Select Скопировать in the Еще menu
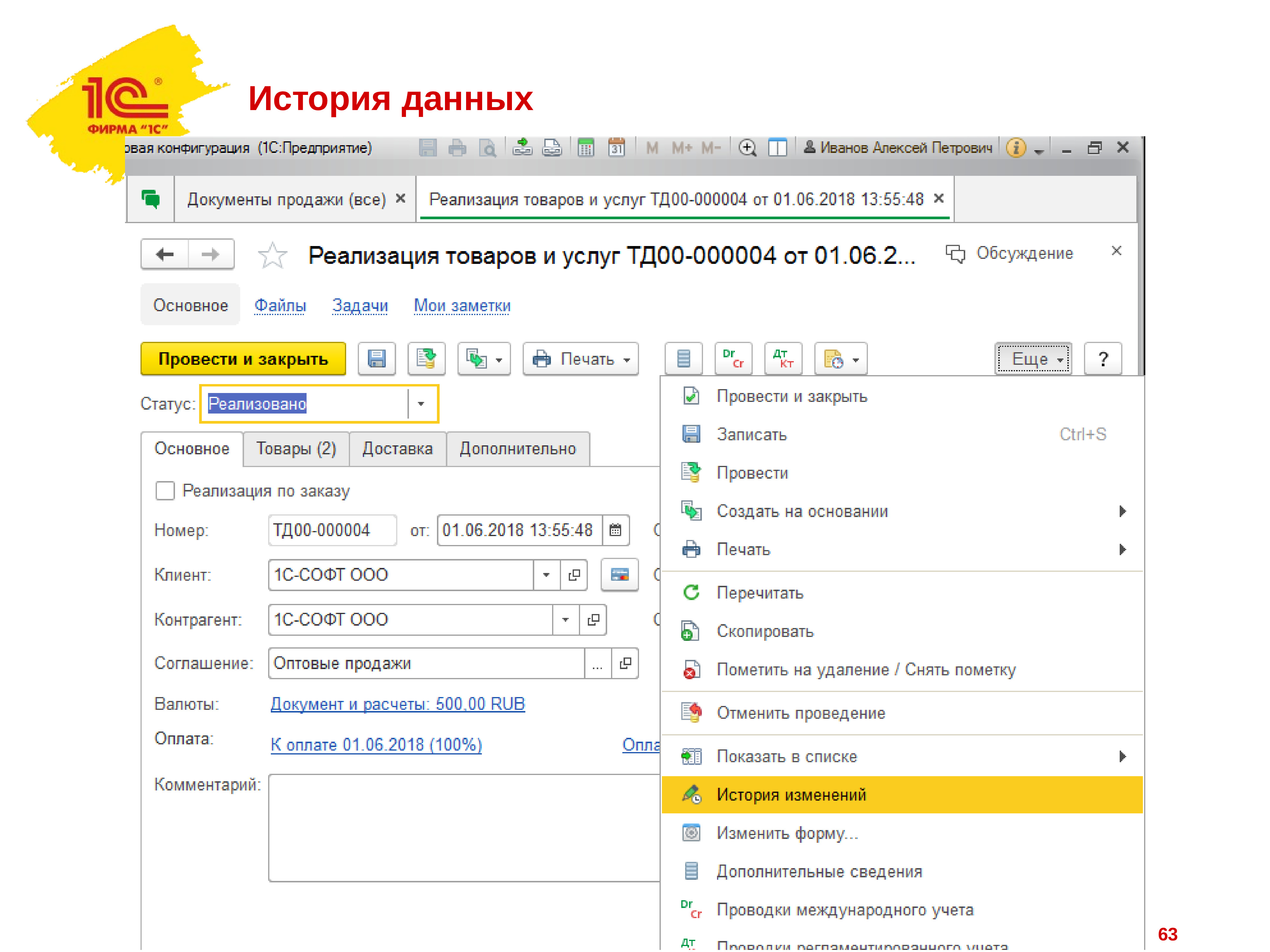 point(902,632)
